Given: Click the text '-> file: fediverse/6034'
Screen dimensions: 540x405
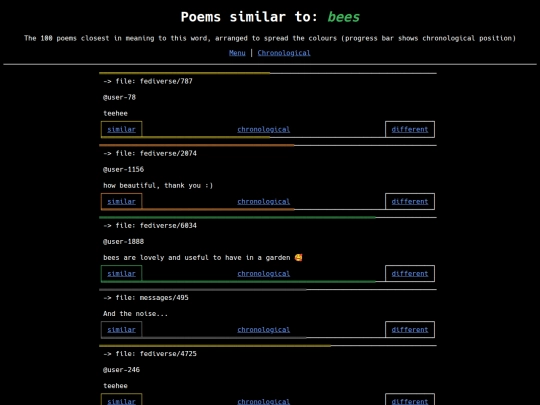Looking at the screenshot, I should click(150, 226).
